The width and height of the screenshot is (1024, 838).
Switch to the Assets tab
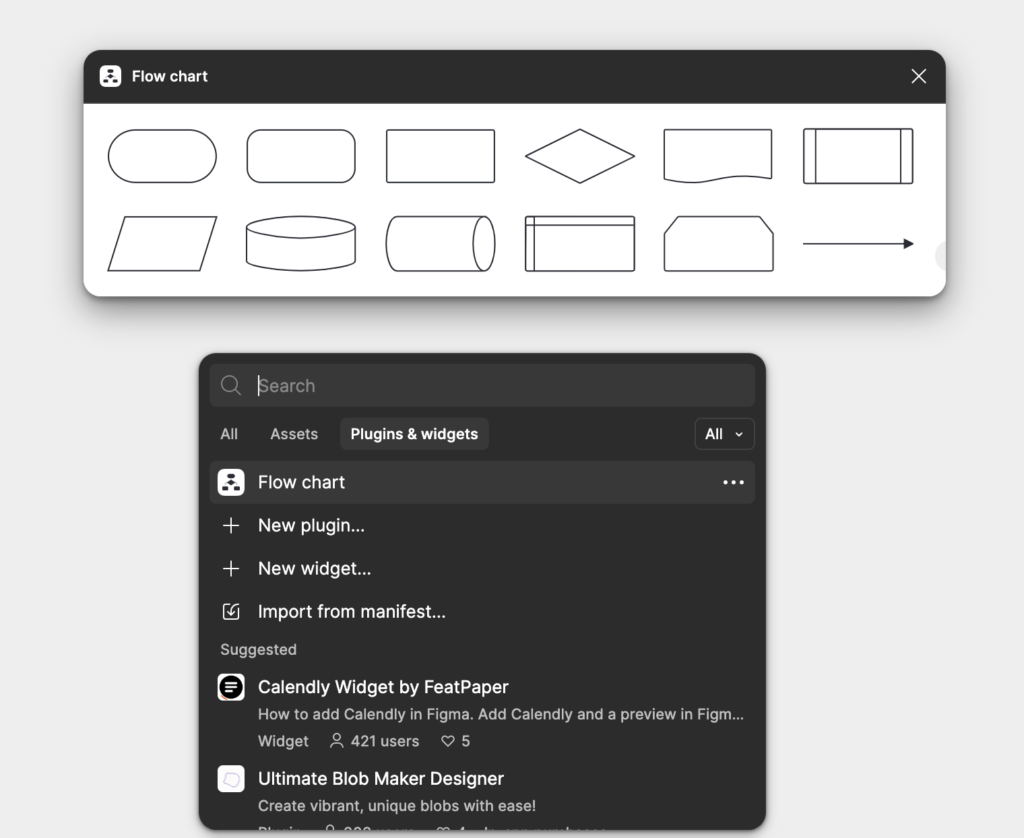click(x=294, y=434)
